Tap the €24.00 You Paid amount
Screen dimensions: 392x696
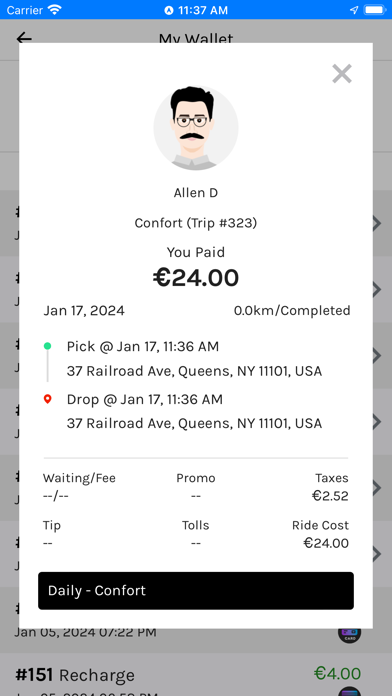pos(196,278)
